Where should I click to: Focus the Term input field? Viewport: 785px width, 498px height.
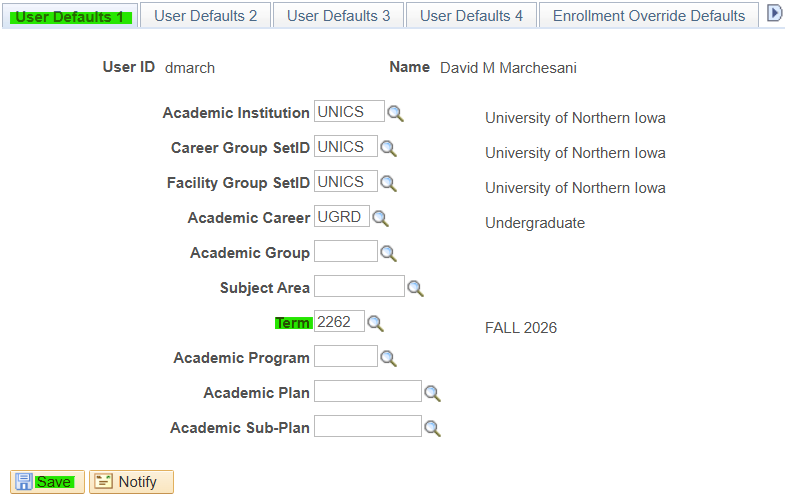point(339,321)
